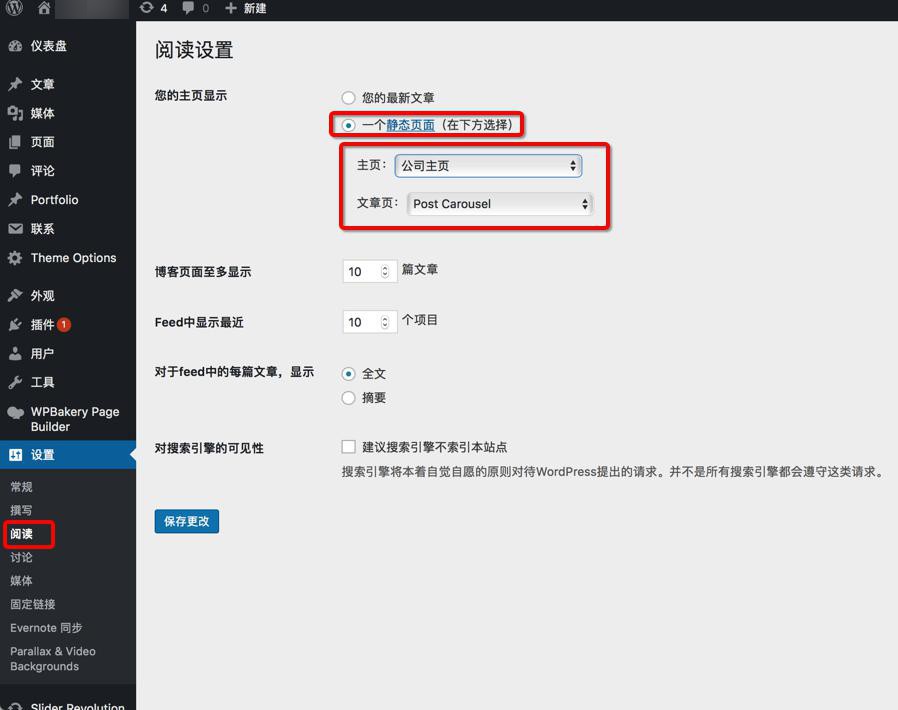Open 阅读 settings submenu
The image size is (898, 710).
(21, 534)
